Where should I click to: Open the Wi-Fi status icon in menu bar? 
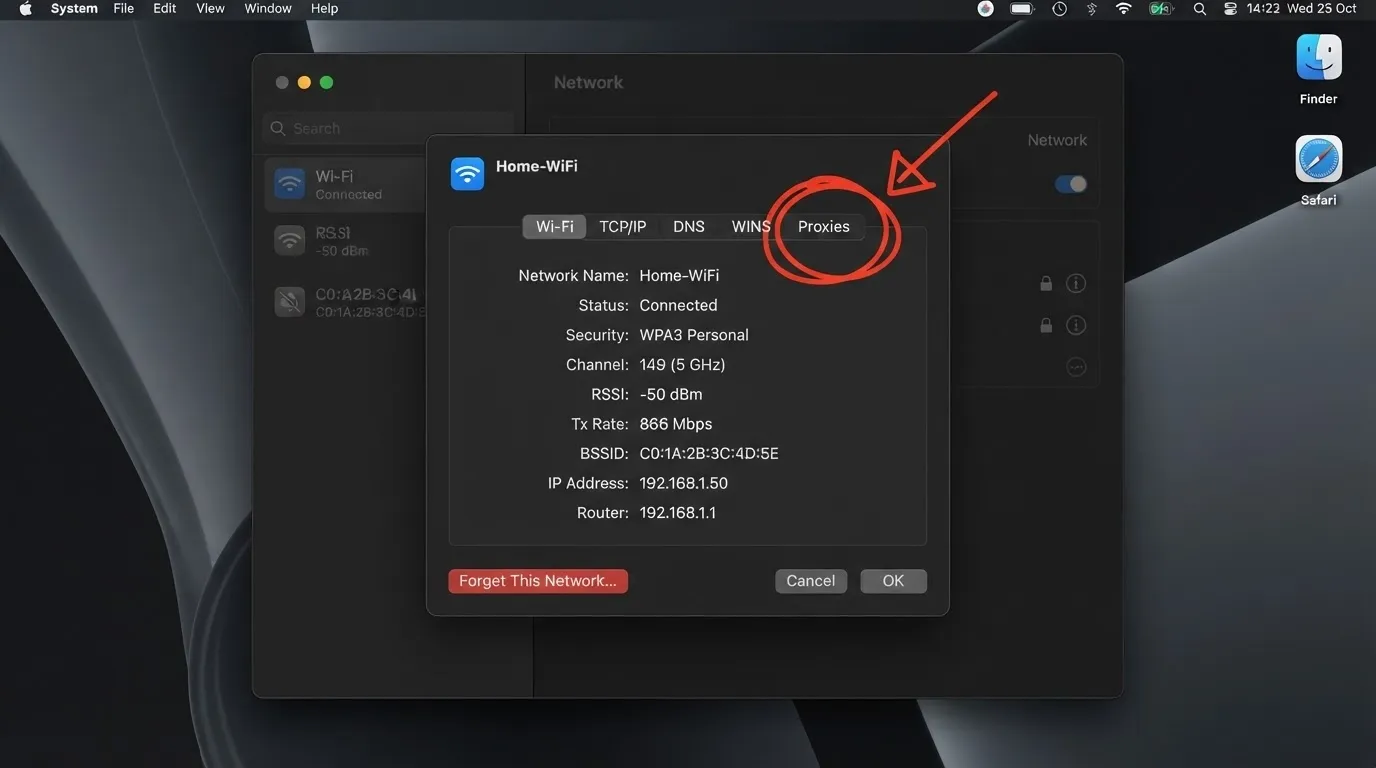[1124, 8]
